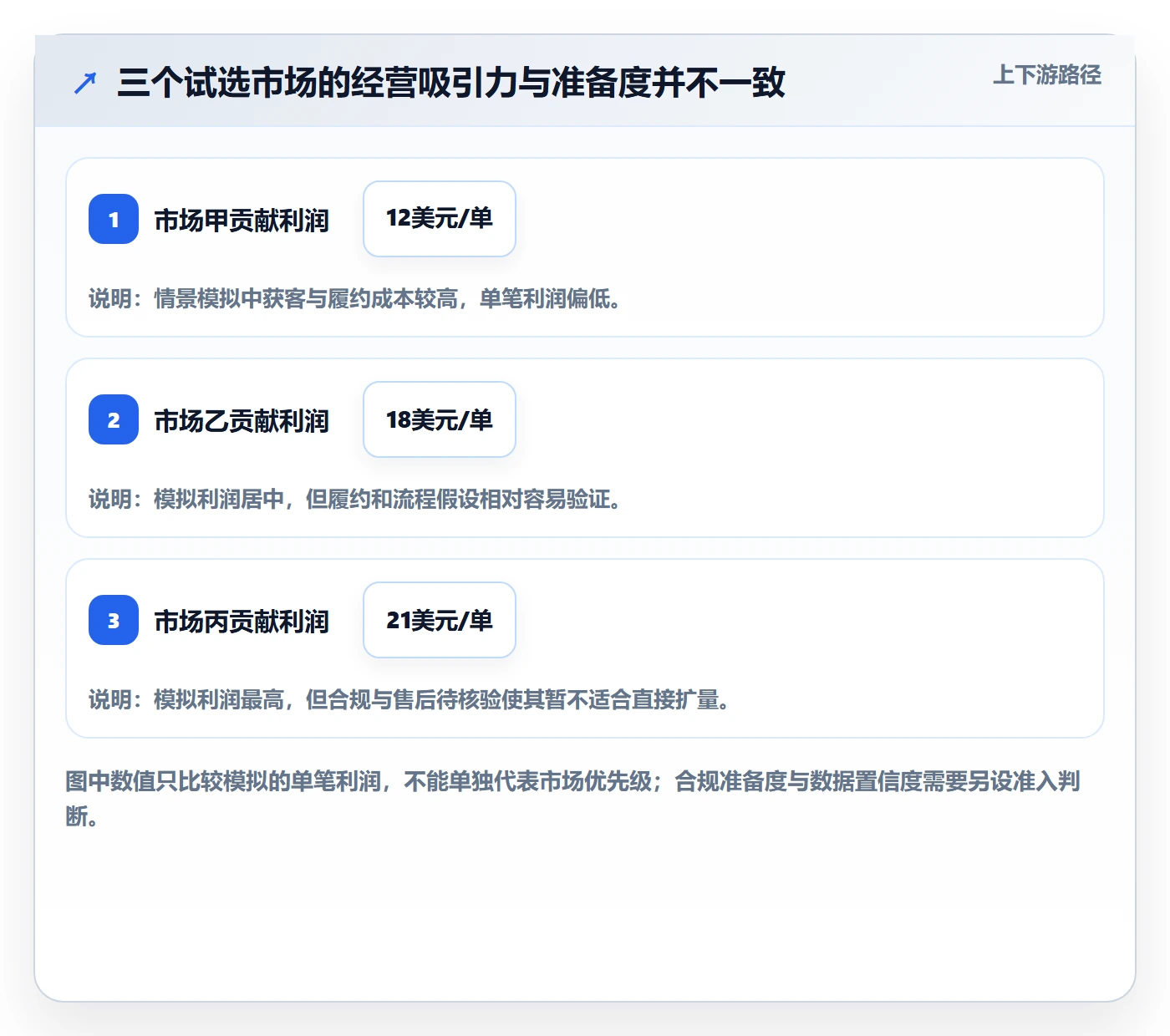The image size is (1170, 1036).
Task: Select the 12美元/单 value pill
Action: (x=440, y=219)
